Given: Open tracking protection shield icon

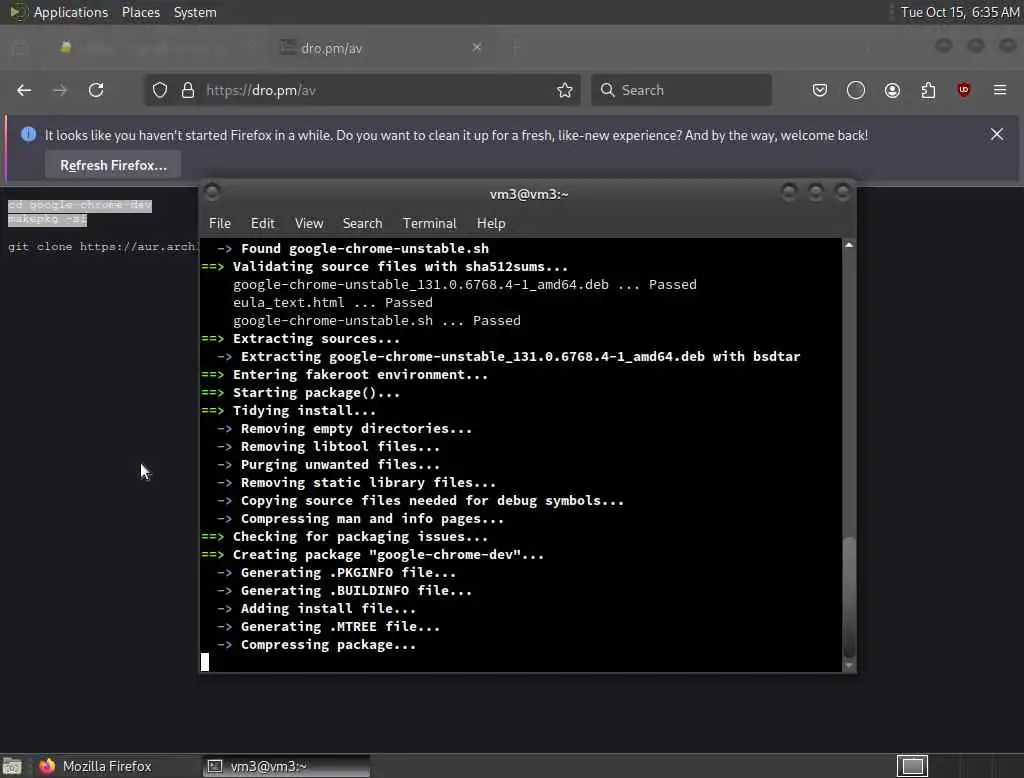Looking at the screenshot, I should click(x=160, y=90).
